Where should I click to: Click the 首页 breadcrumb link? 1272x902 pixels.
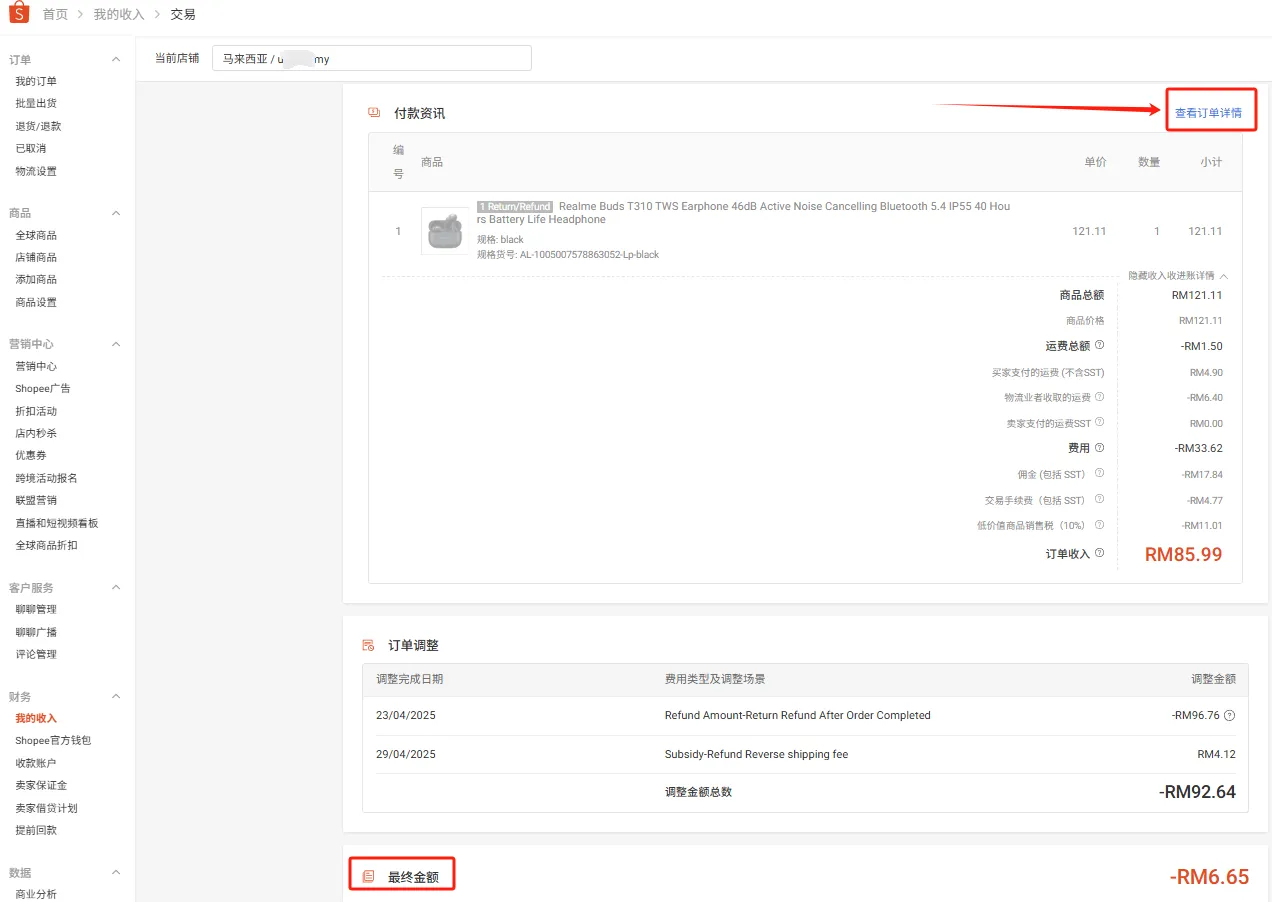coord(53,14)
